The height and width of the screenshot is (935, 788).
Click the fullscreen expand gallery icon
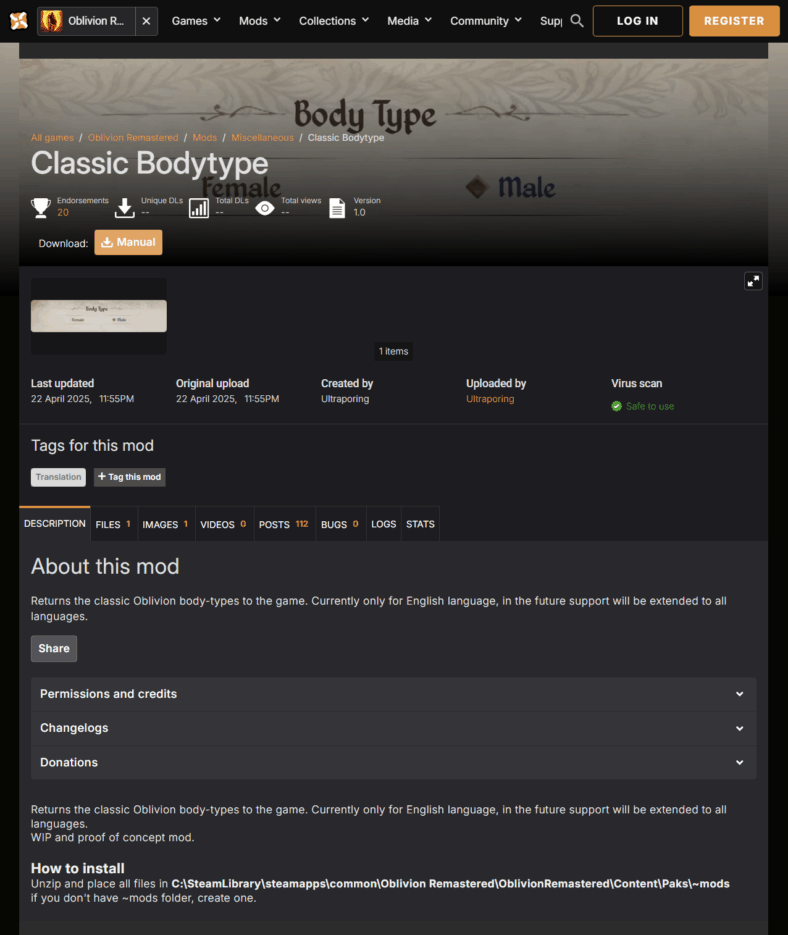[x=753, y=281]
